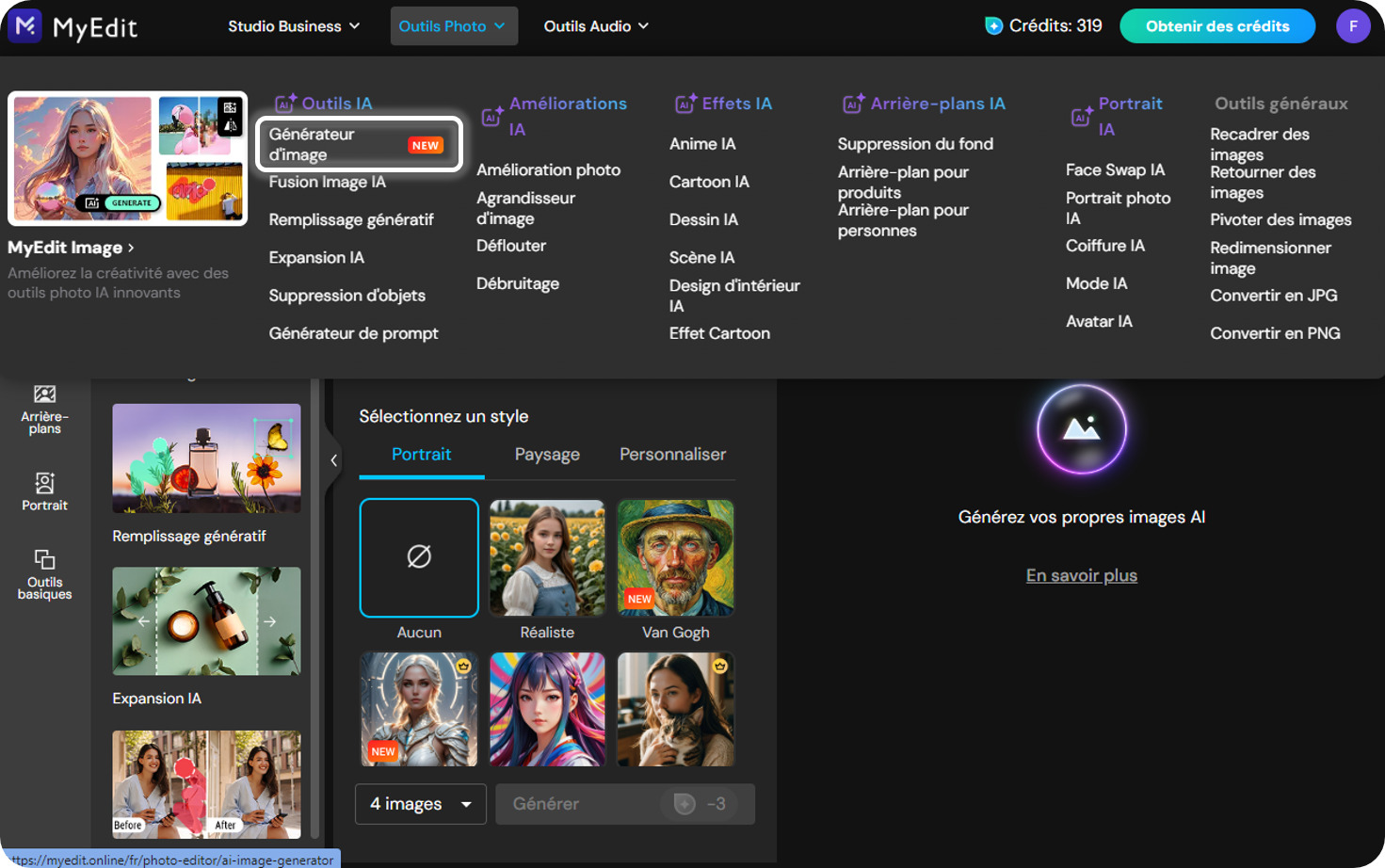Select Recadrer des images

[1260, 144]
